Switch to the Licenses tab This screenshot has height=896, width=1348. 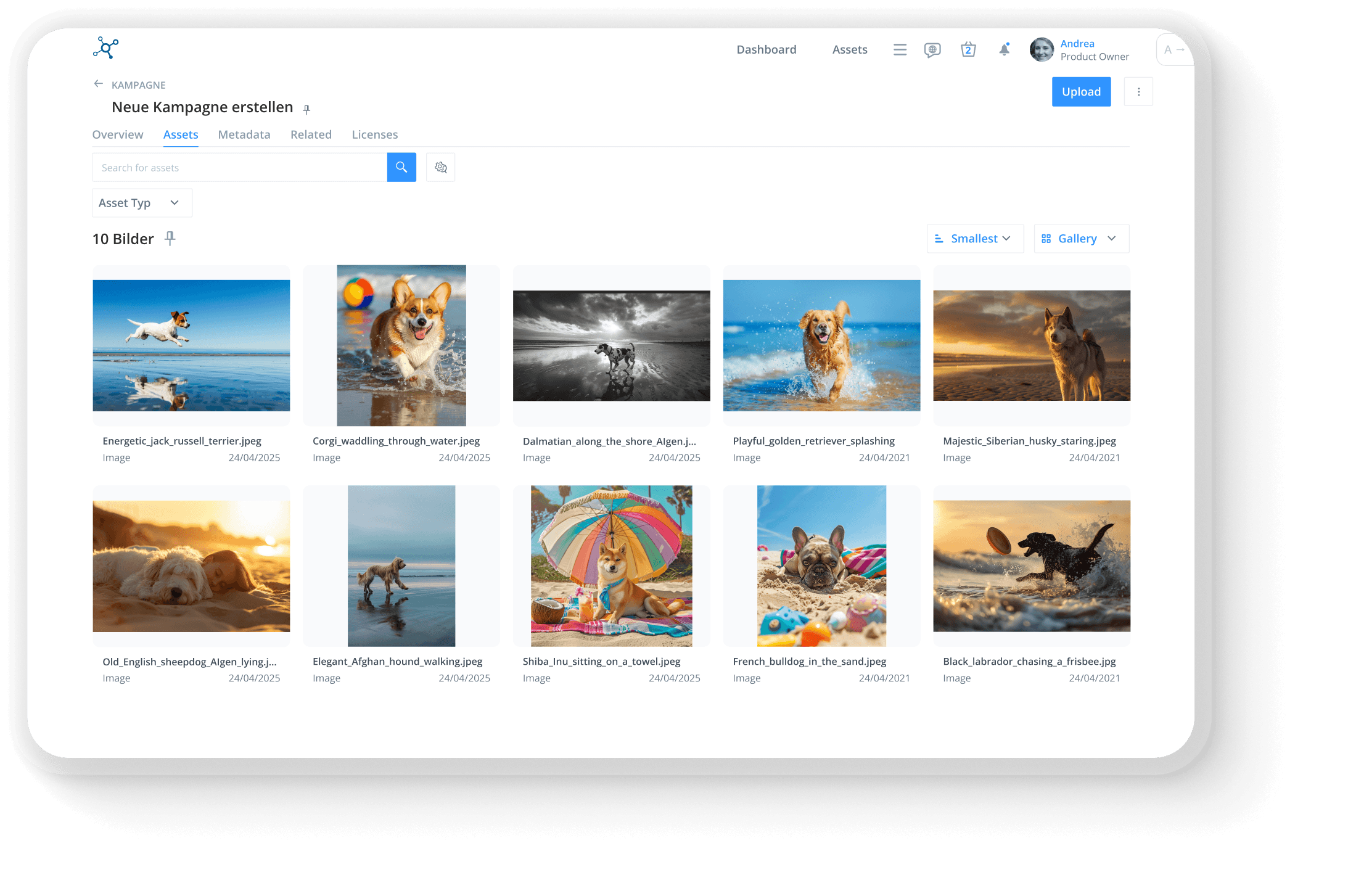click(x=374, y=134)
